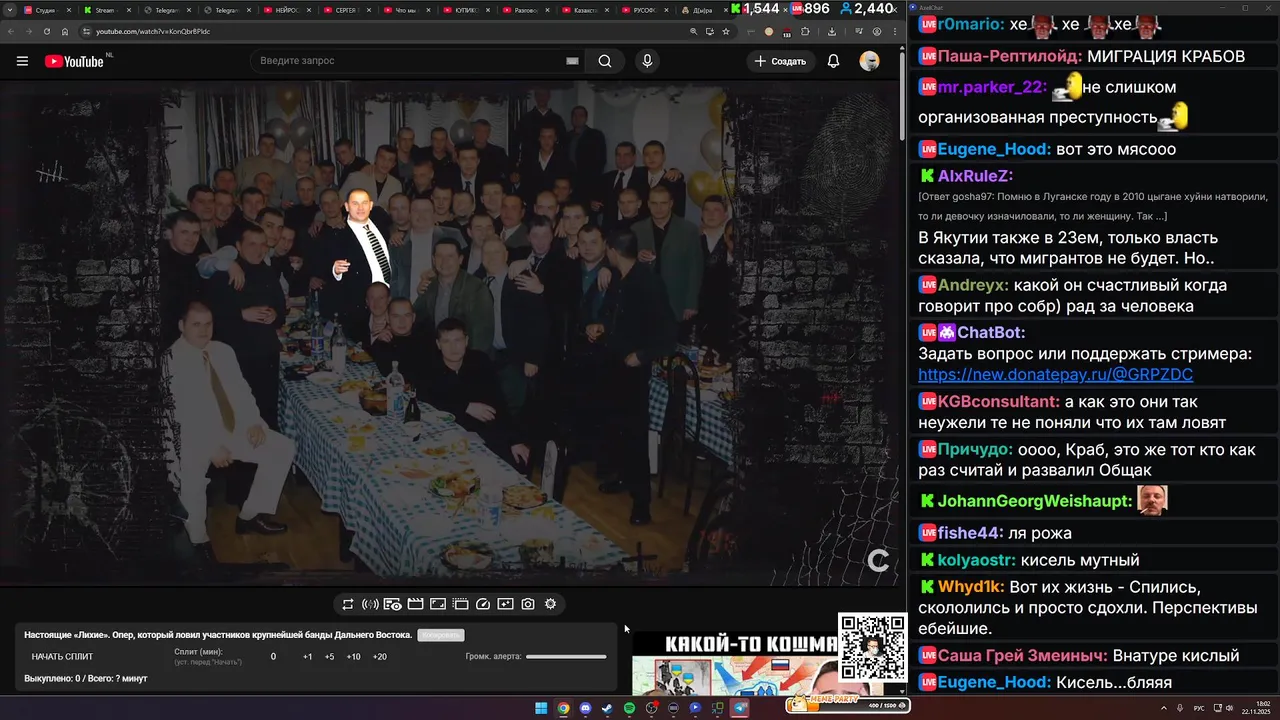Click the +1 split minutes button
Viewport: 1280px width, 720px height.
pyautogui.click(x=307, y=657)
